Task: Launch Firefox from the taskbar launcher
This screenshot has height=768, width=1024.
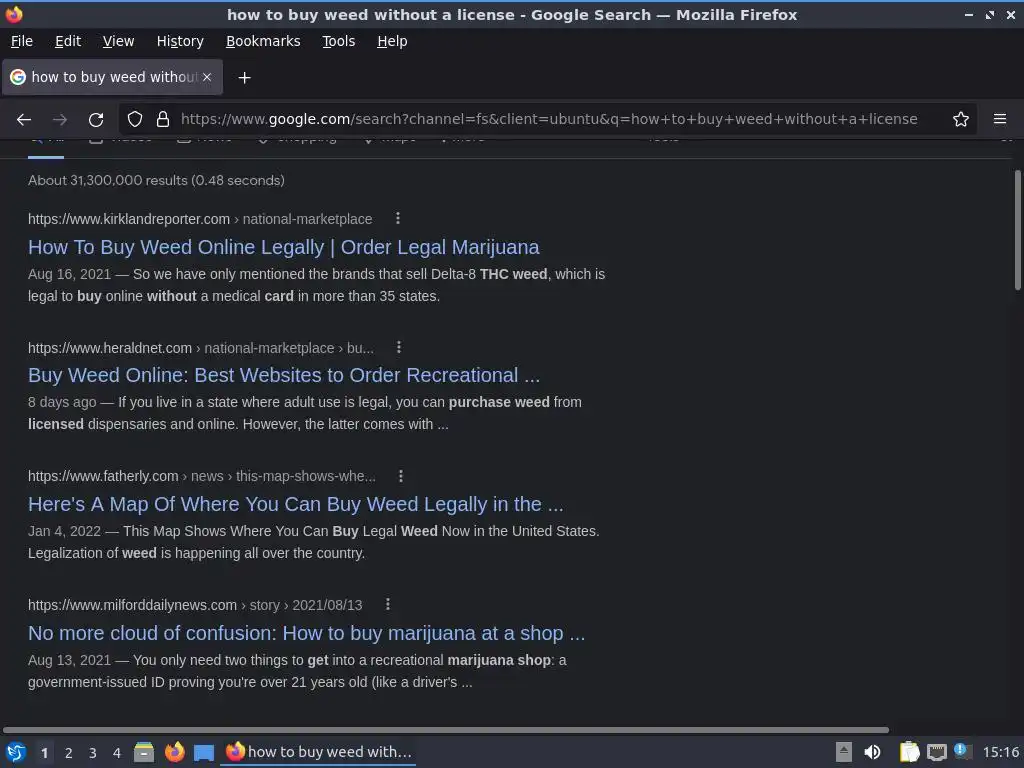Action: point(174,752)
